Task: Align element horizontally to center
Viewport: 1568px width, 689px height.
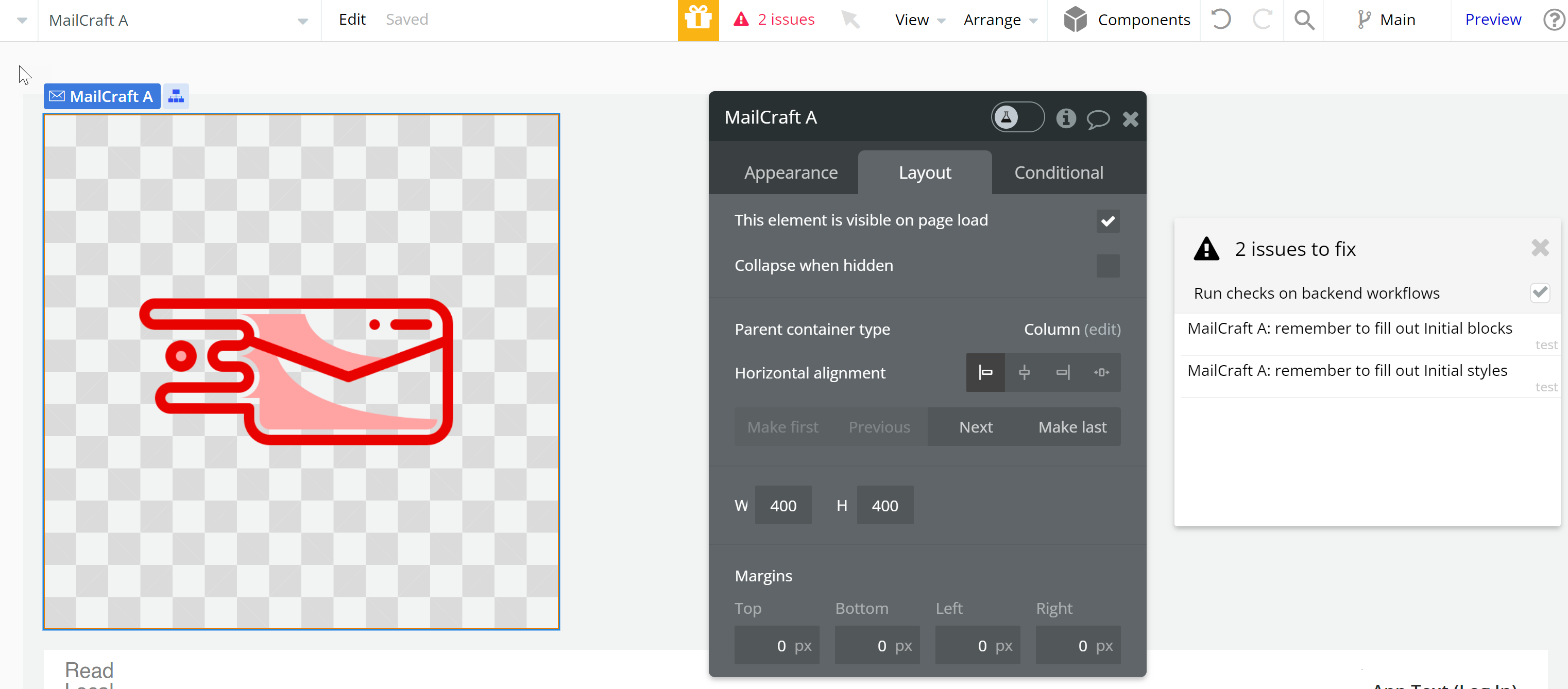Action: point(1024,372)
